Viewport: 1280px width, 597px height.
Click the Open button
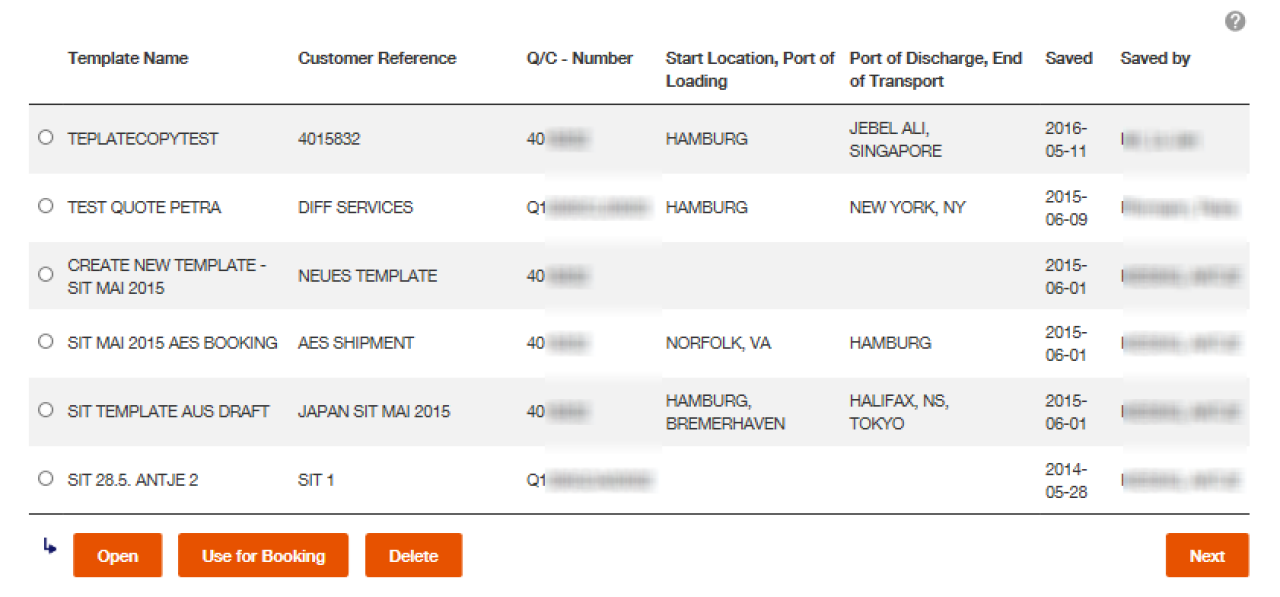tap(117, 555)
